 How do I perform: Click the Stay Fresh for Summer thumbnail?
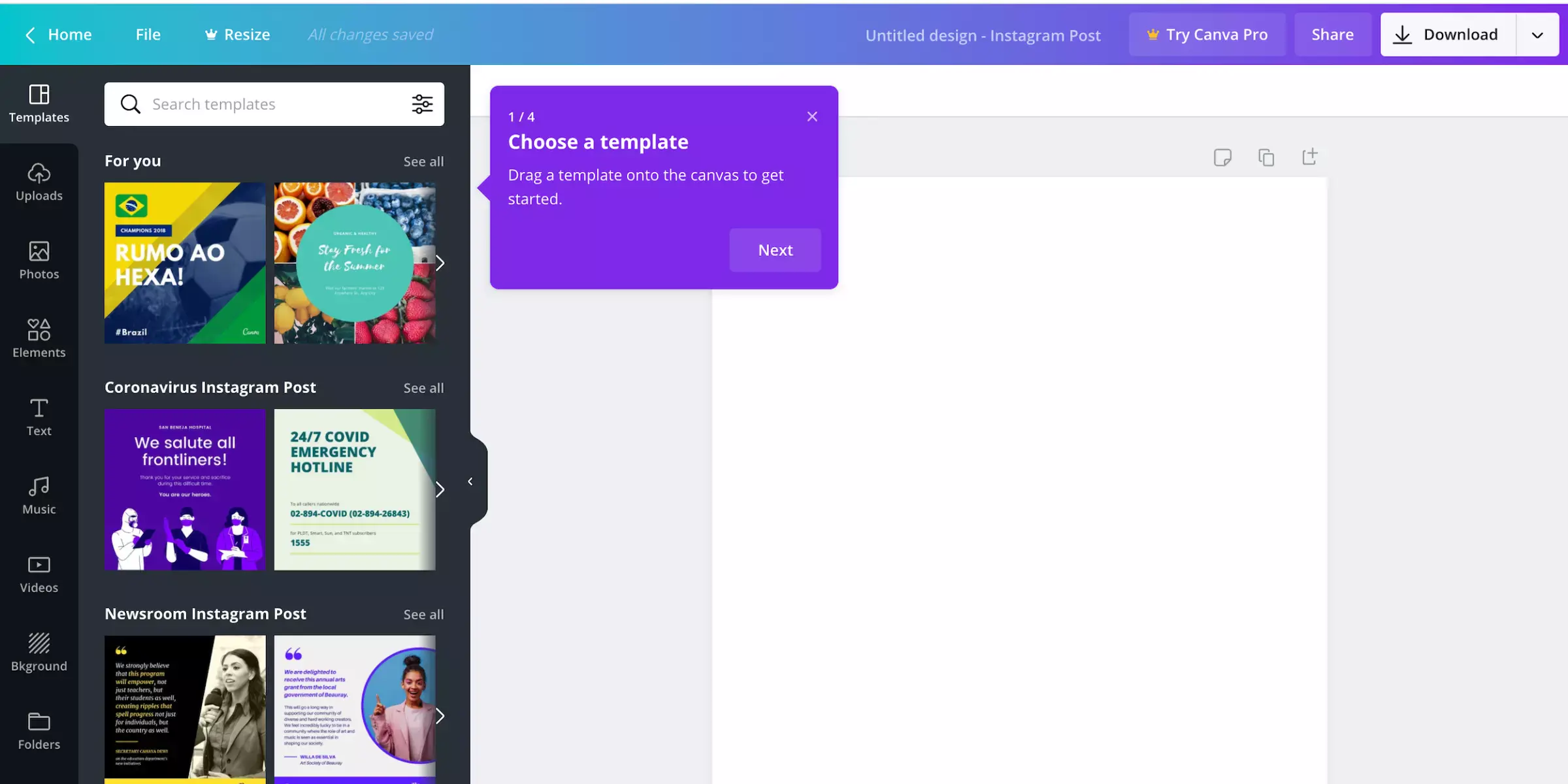point(354,262)
